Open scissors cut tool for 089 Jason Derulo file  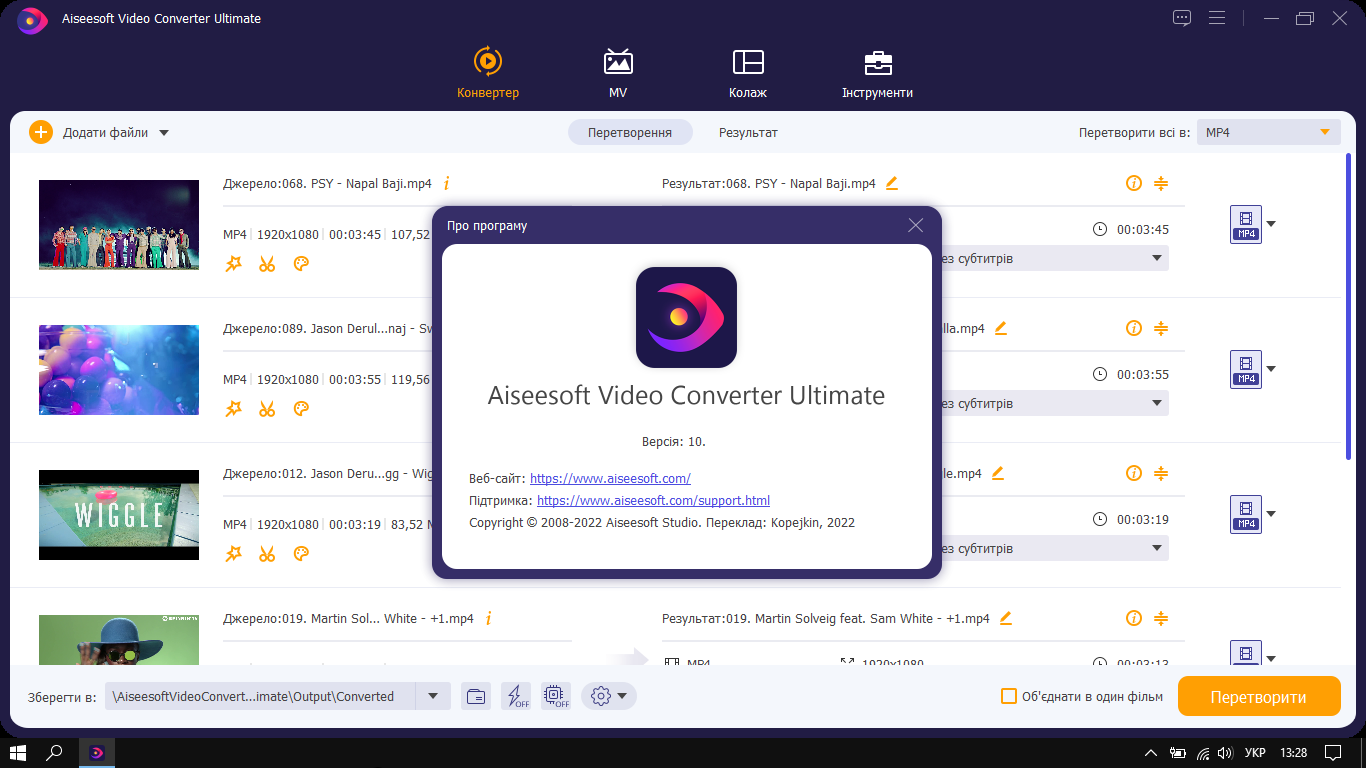[266, 408]
